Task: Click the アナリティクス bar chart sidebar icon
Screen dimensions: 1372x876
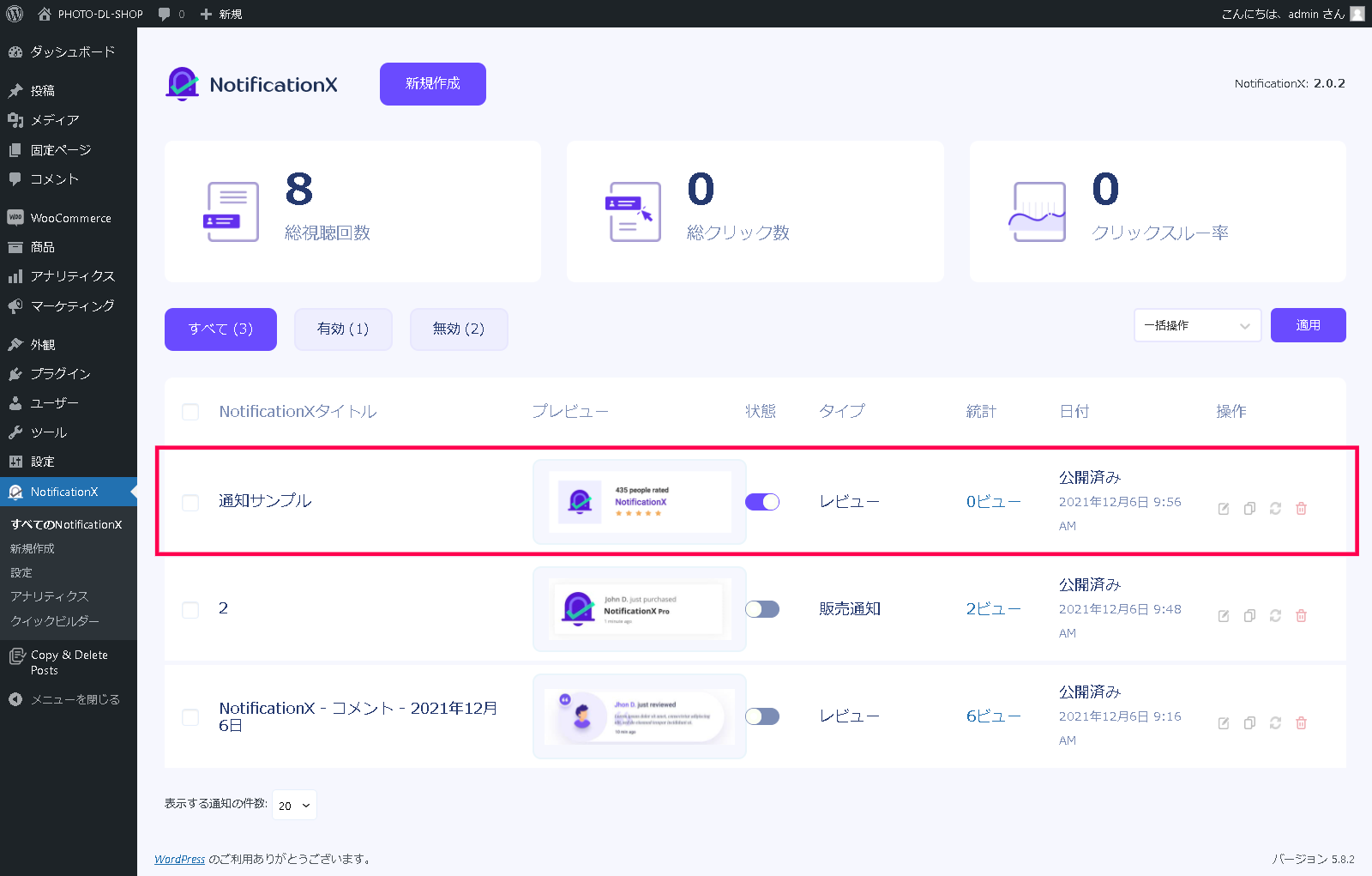Action: 15,276
